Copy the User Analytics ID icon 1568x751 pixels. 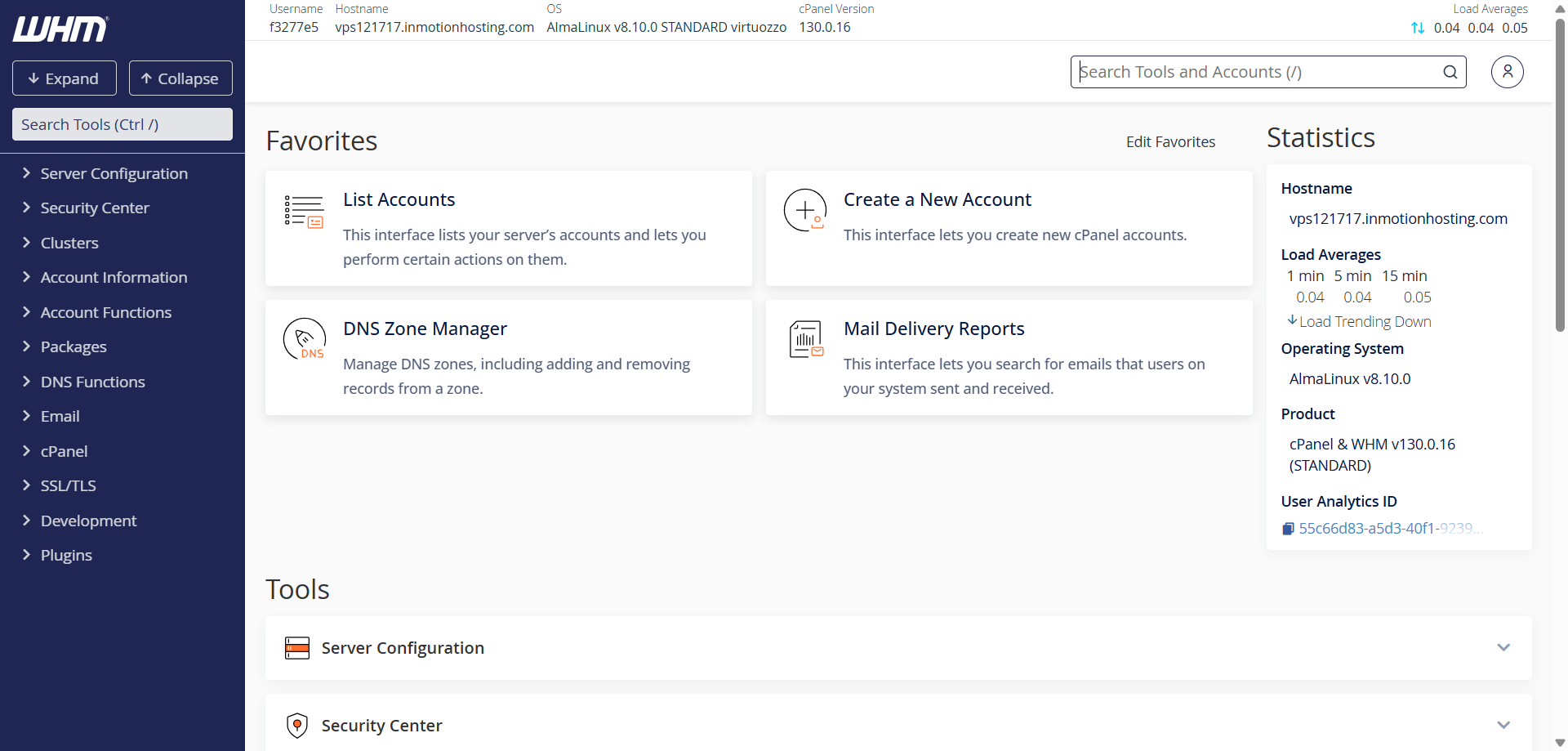click(x=1288, y=529)
